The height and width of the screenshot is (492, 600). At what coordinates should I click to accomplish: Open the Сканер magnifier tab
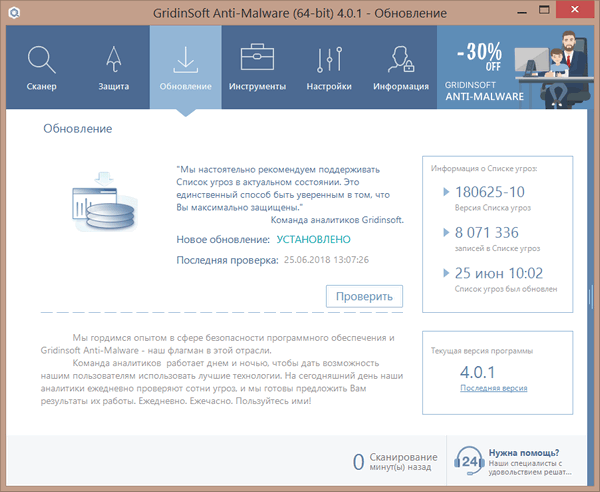click(x=42, y=67)
